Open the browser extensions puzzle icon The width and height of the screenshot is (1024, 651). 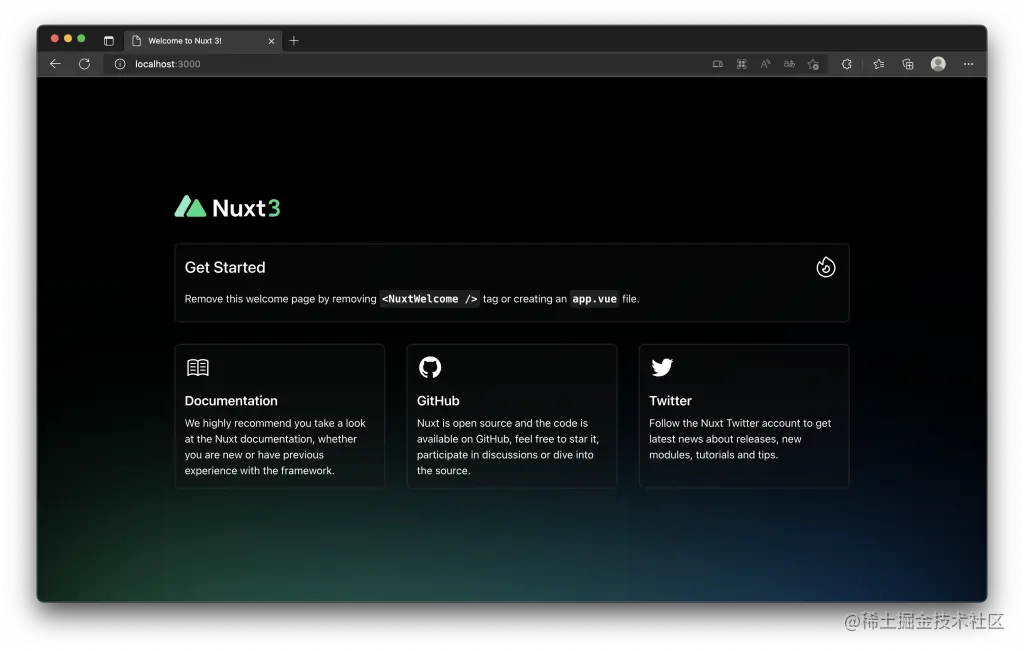point(846,64)
